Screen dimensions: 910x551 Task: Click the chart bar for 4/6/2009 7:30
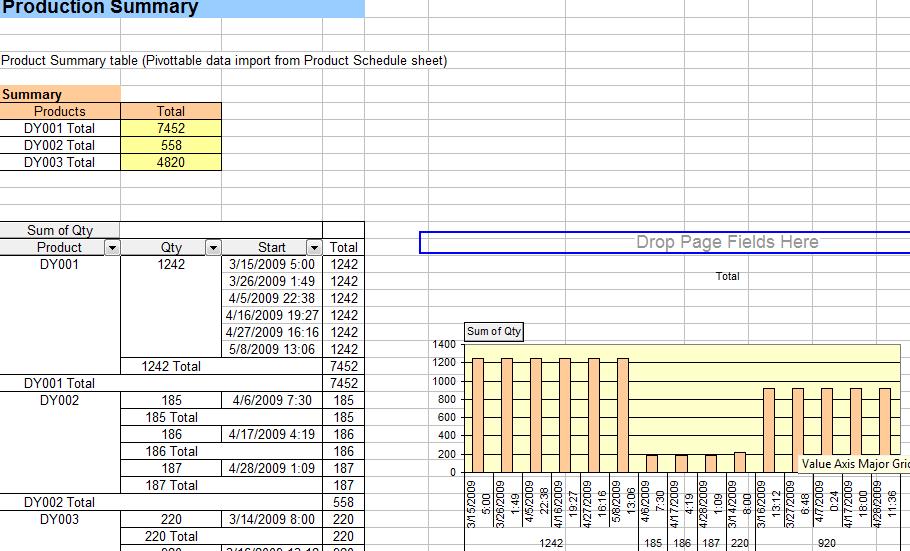(x=652, y=463)
